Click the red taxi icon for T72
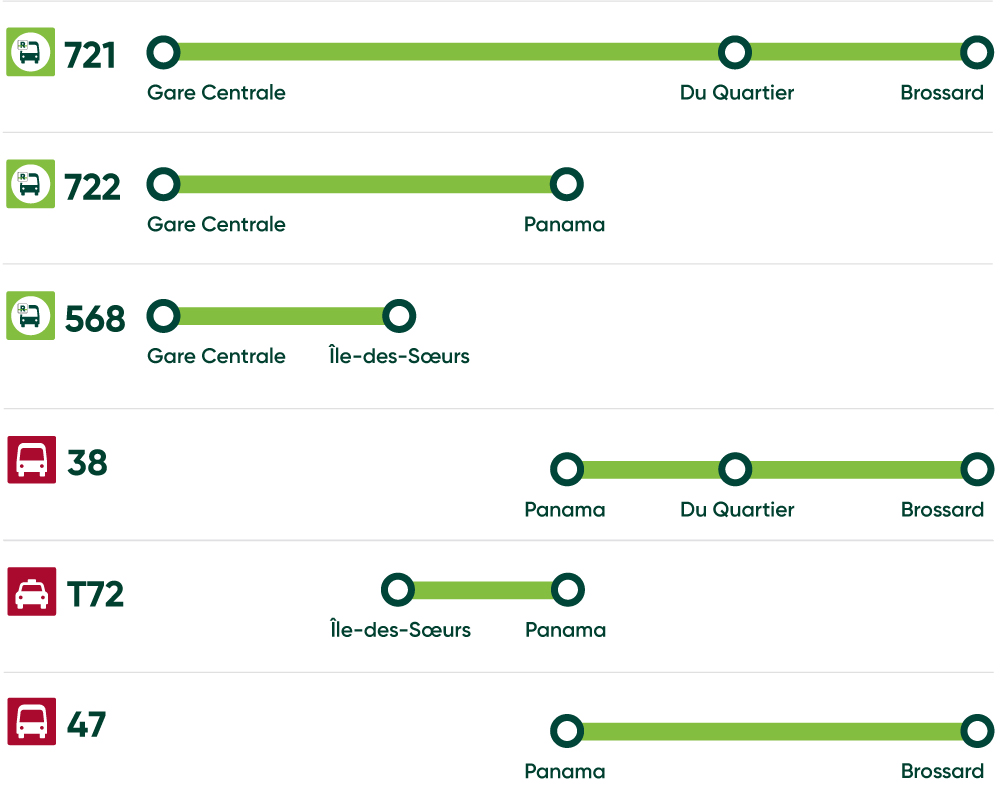This screenshot has width=1000, height=806. click(x=32, y=591)
